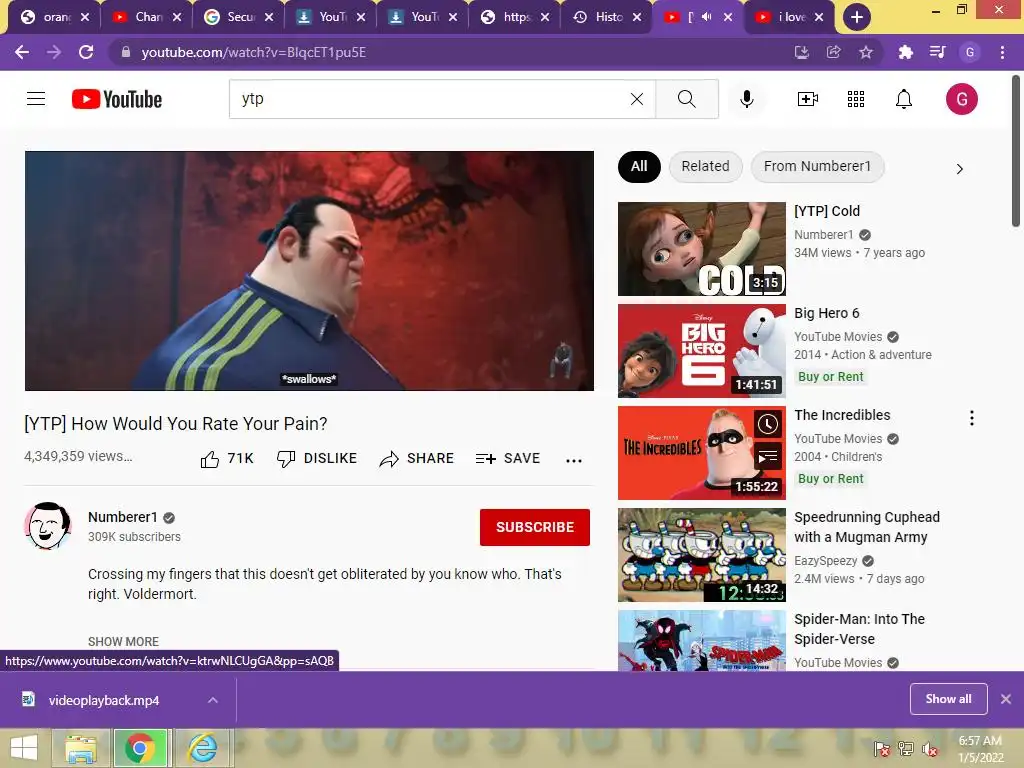1024x768 pixels.
Task: Open Windows Start menu
Action: click(x=24, y=748)
